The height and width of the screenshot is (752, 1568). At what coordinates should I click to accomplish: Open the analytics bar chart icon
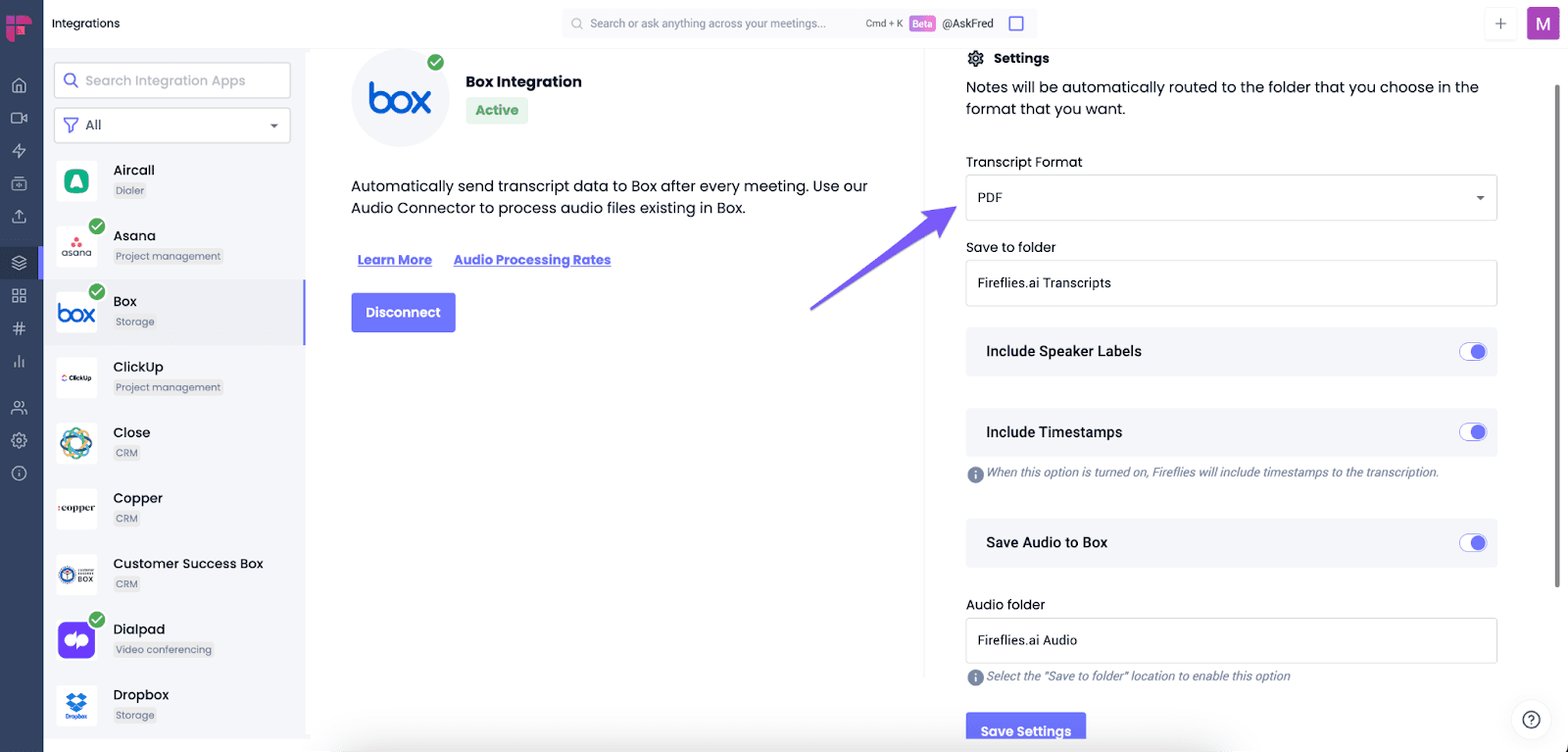(x=19, y=361)
